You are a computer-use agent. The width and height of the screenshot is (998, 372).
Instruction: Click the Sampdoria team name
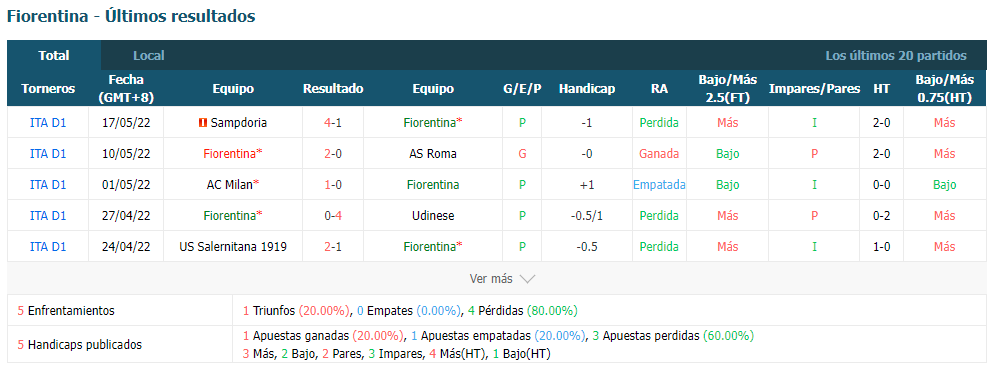pos(239,123)
